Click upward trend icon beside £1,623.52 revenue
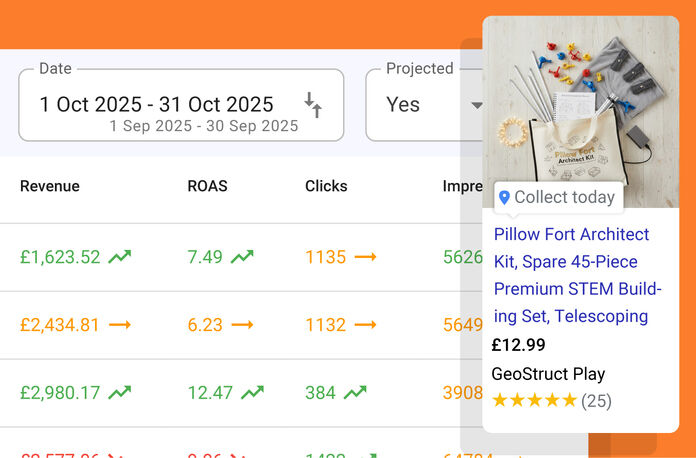696x458 pixels. point(120,257)
